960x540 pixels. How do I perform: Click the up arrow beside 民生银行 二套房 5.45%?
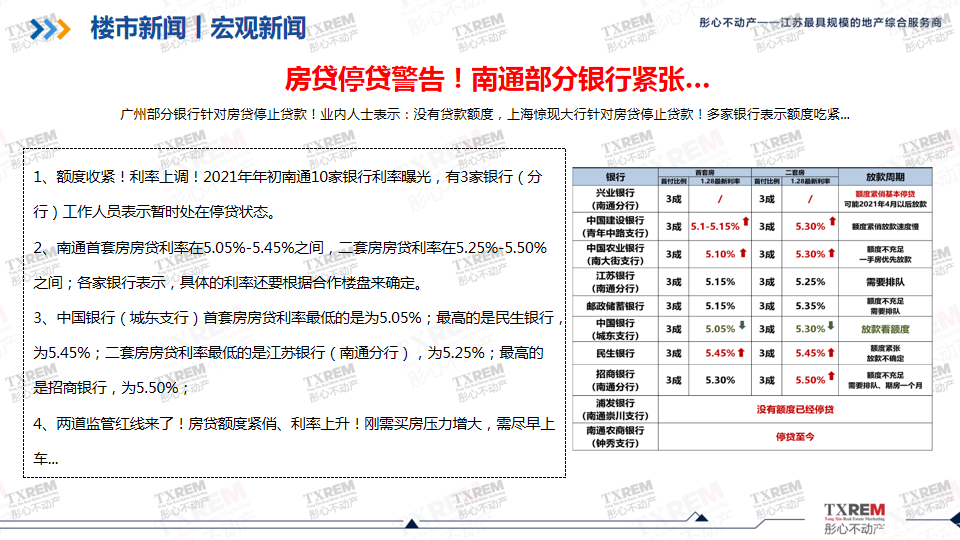click(831, 352)
